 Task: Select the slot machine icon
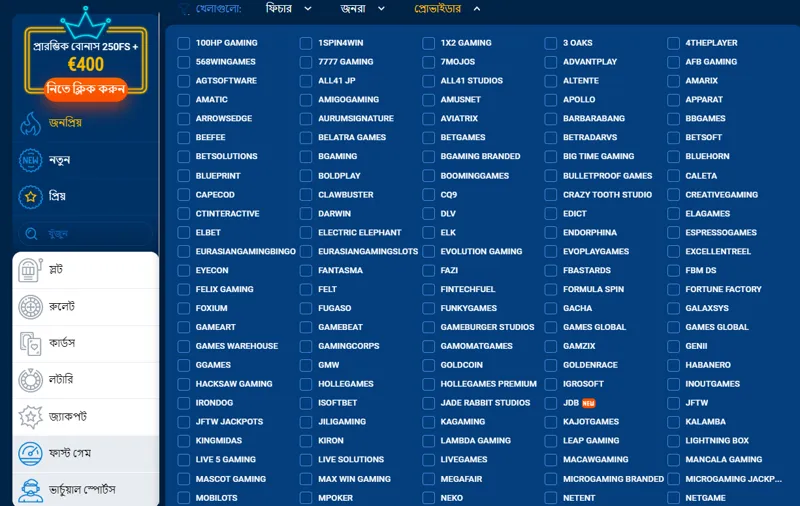tap(31, 270)
